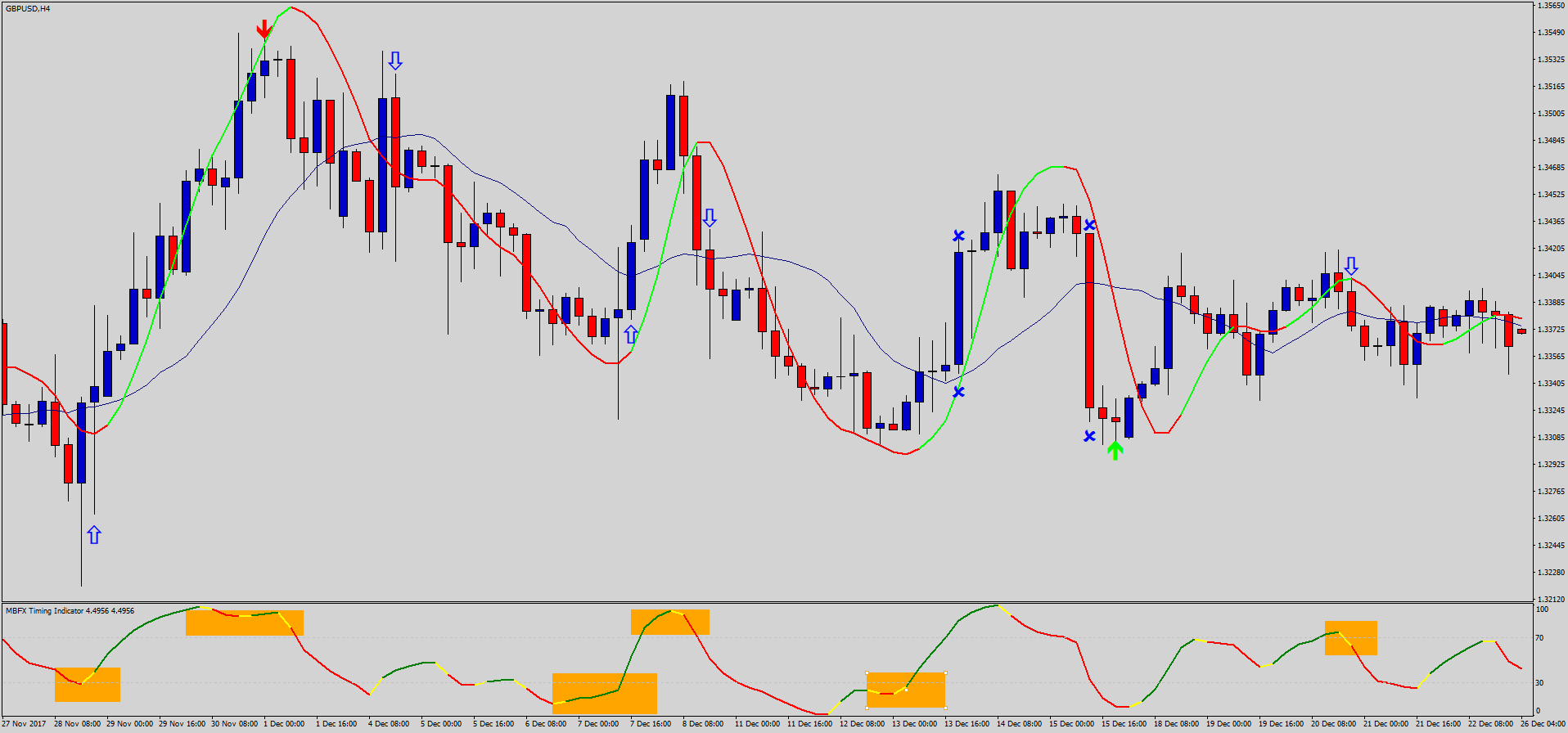Click the 1.33245 price level
The height and width of the screenshot is (733, 1568).
tap(1551, 411)
